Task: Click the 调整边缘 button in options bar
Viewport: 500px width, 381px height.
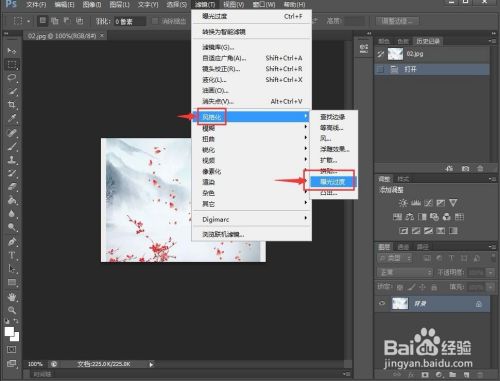Action: tap(397, 21)
